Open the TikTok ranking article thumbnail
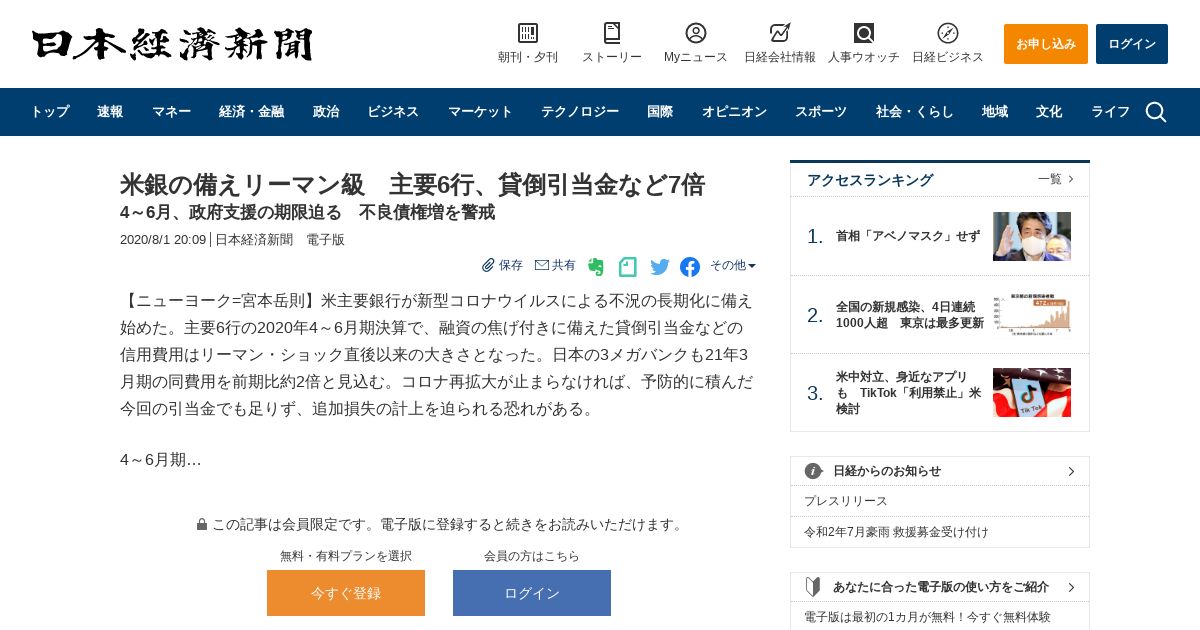Viewport: 1200px width, 630px height. point(1032,392)
